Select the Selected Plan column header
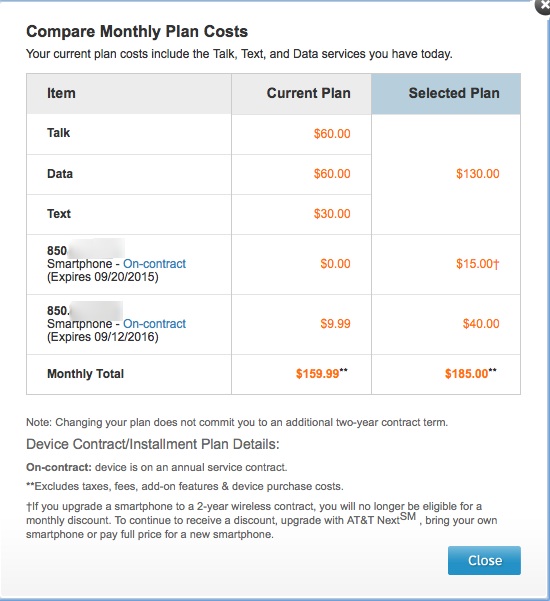550x601 pixels. [x=446, y=94]
